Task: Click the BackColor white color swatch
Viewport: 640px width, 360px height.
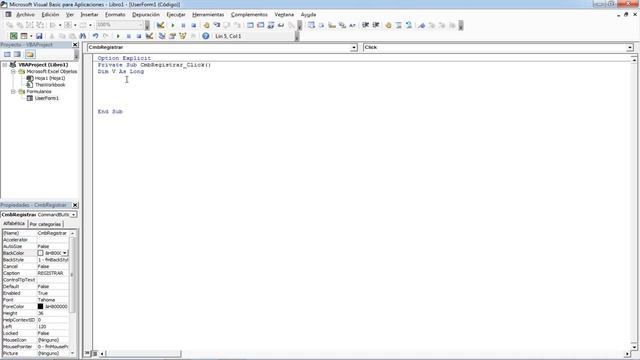Action: coord(40,253)
